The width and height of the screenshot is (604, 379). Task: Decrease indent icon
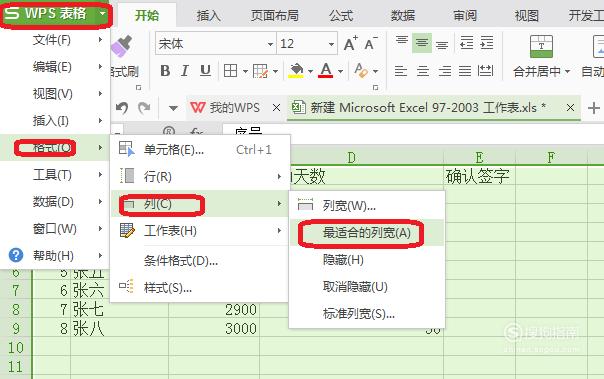click(x=466, y=43)
